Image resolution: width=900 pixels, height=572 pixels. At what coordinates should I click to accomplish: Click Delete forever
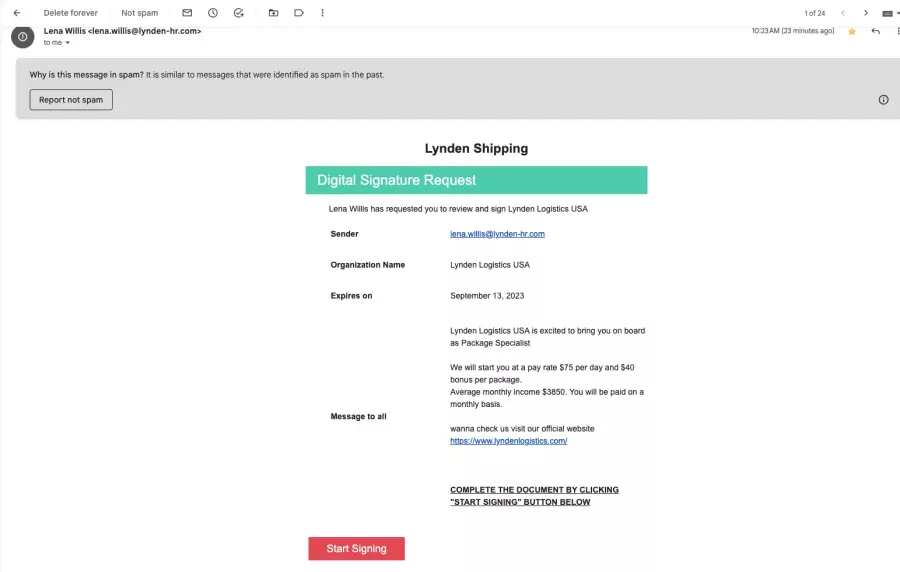(71, 13)
